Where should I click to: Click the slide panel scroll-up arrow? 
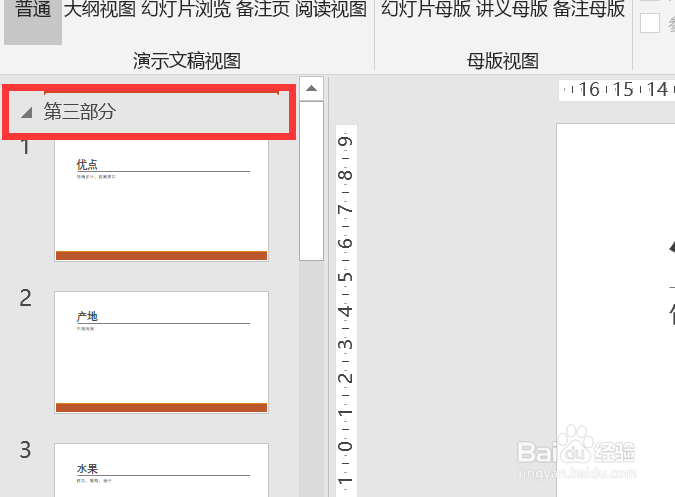[x=311, y=89]
